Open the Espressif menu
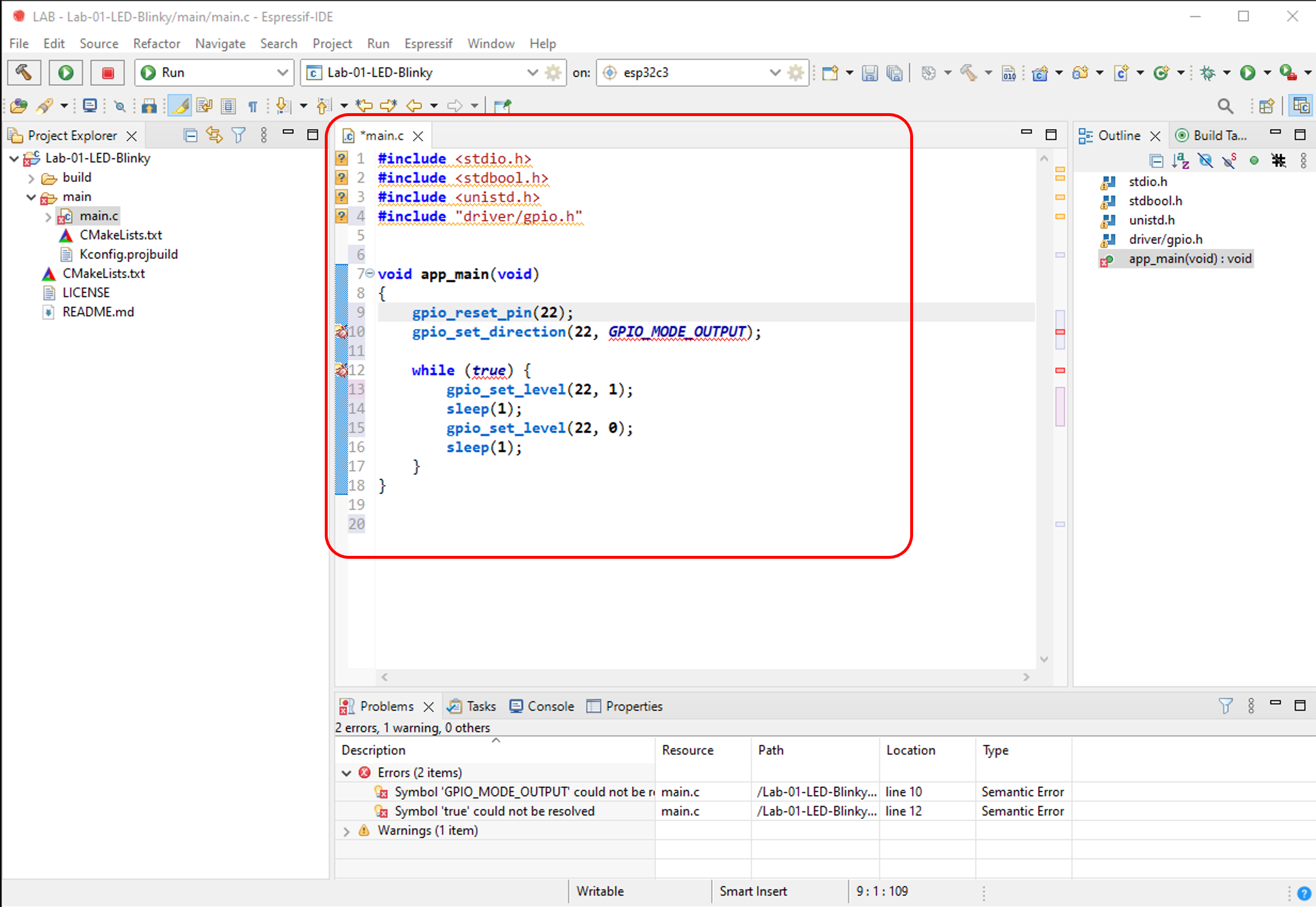 [428, 44]
